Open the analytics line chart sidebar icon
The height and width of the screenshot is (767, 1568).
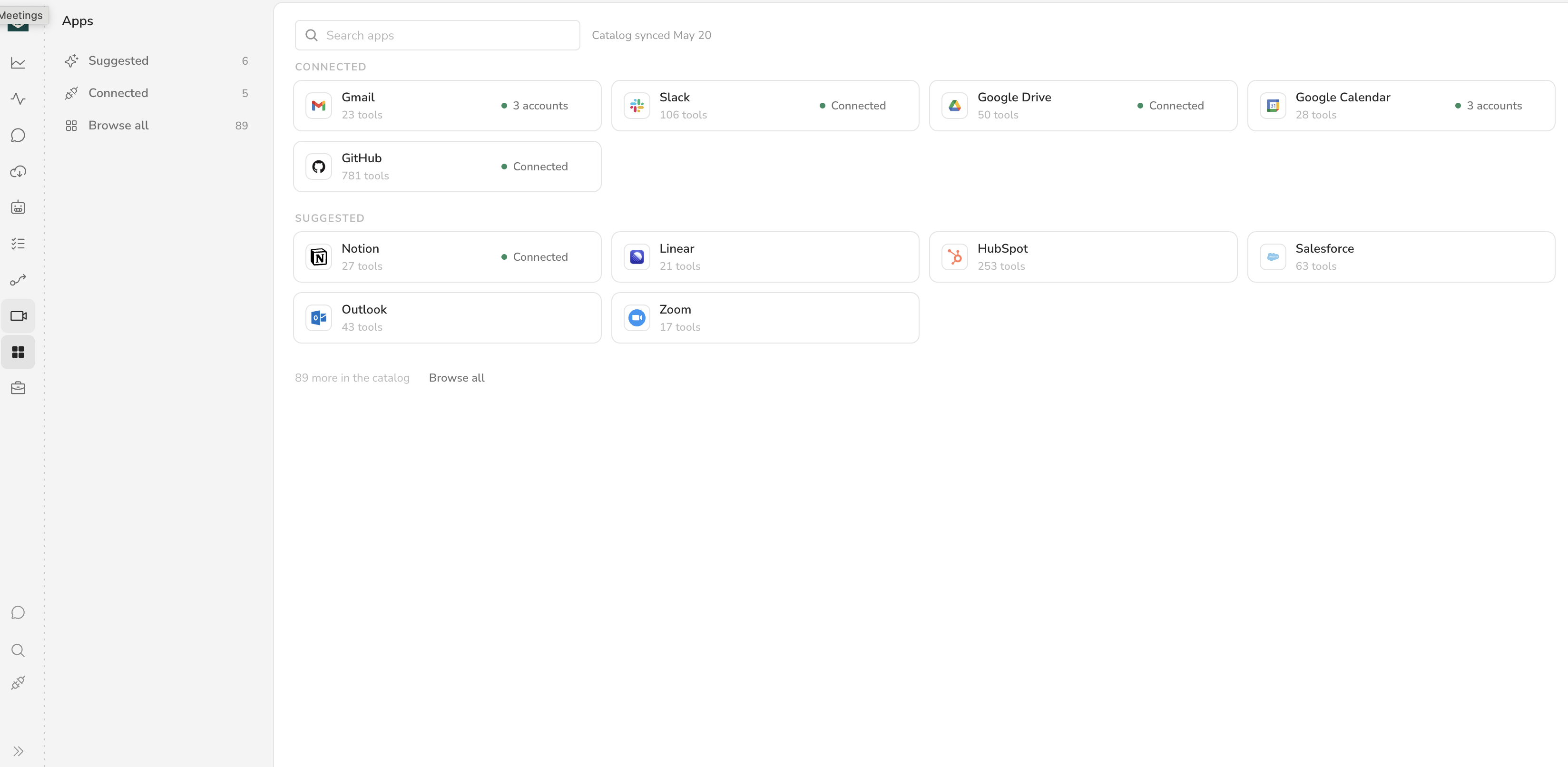pos(18,63)
